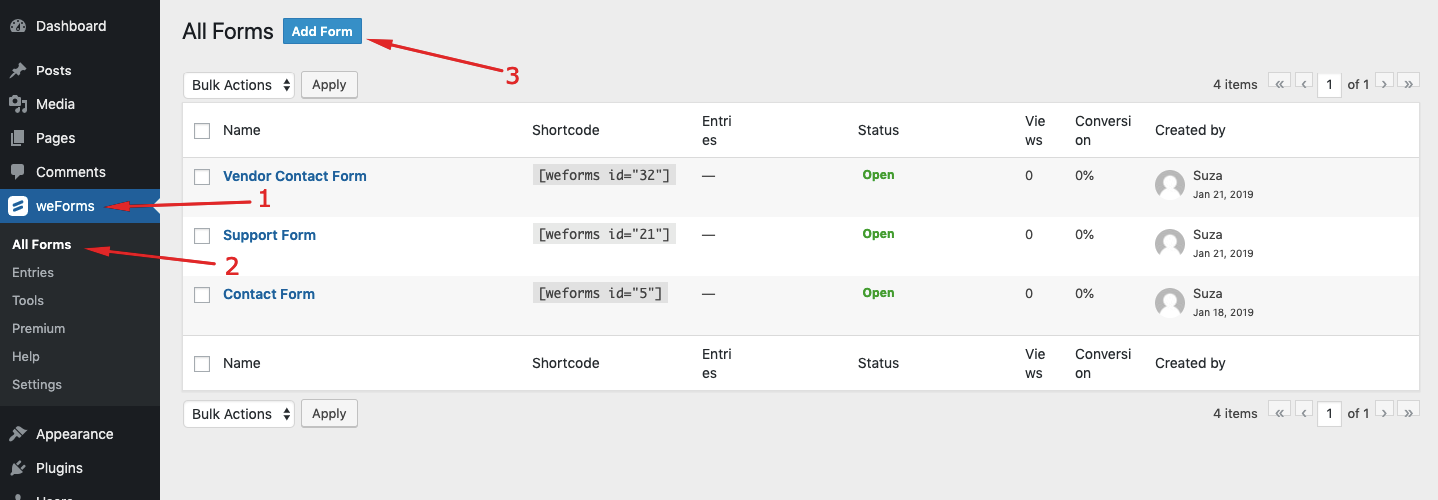The width and height of the screenshot is (1438, 500).
Task: Open the Dashboard gauge icon
Action: point(17,26)
